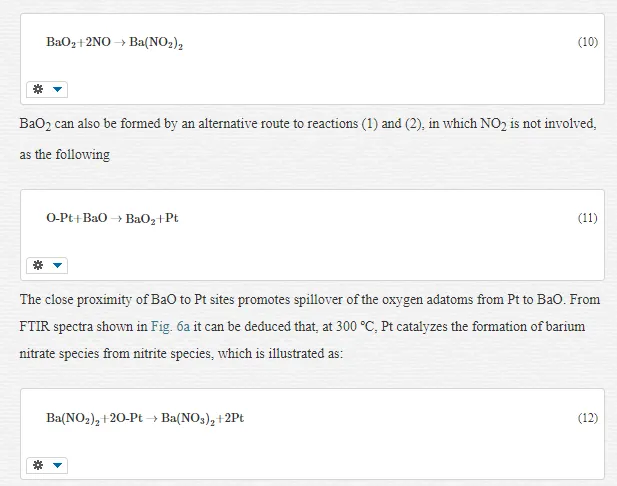The height and width of the screenshot is (486, 617).
Task: Click equation number (11) label
Action: (x=588, y=218)
